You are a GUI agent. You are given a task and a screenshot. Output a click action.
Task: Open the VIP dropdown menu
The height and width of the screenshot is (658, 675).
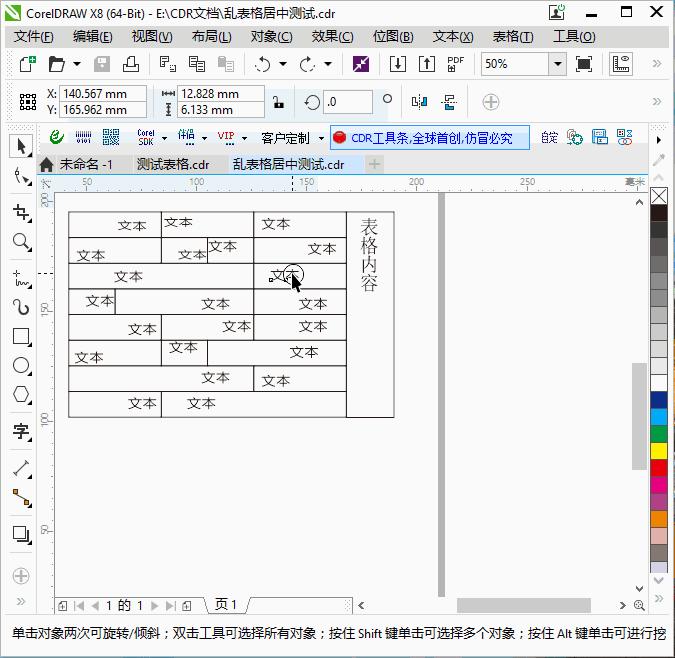coord(245,138)
